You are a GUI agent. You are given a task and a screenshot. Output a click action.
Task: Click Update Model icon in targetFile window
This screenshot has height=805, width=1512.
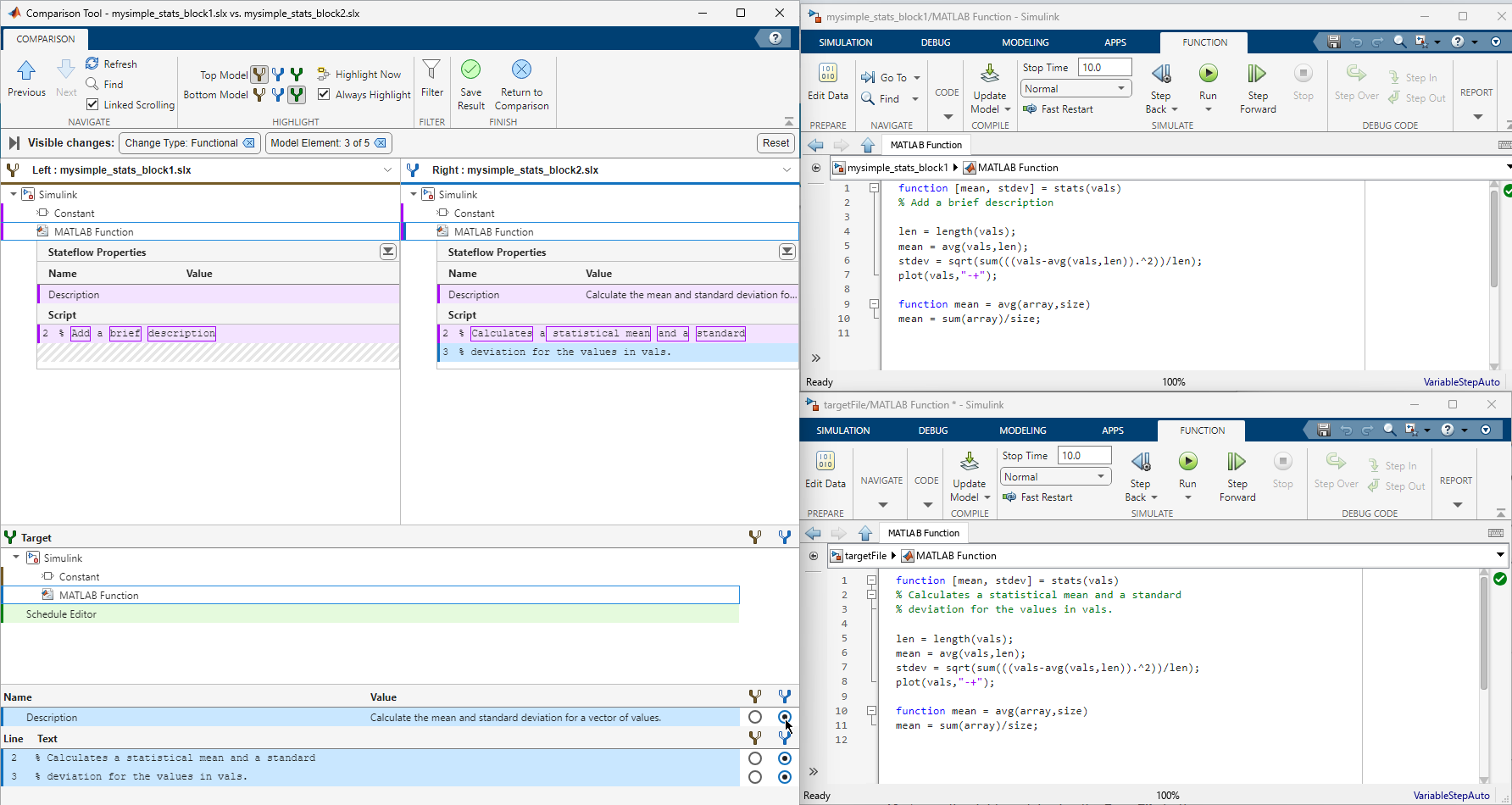pyautogui.click(x=969, y=462)
